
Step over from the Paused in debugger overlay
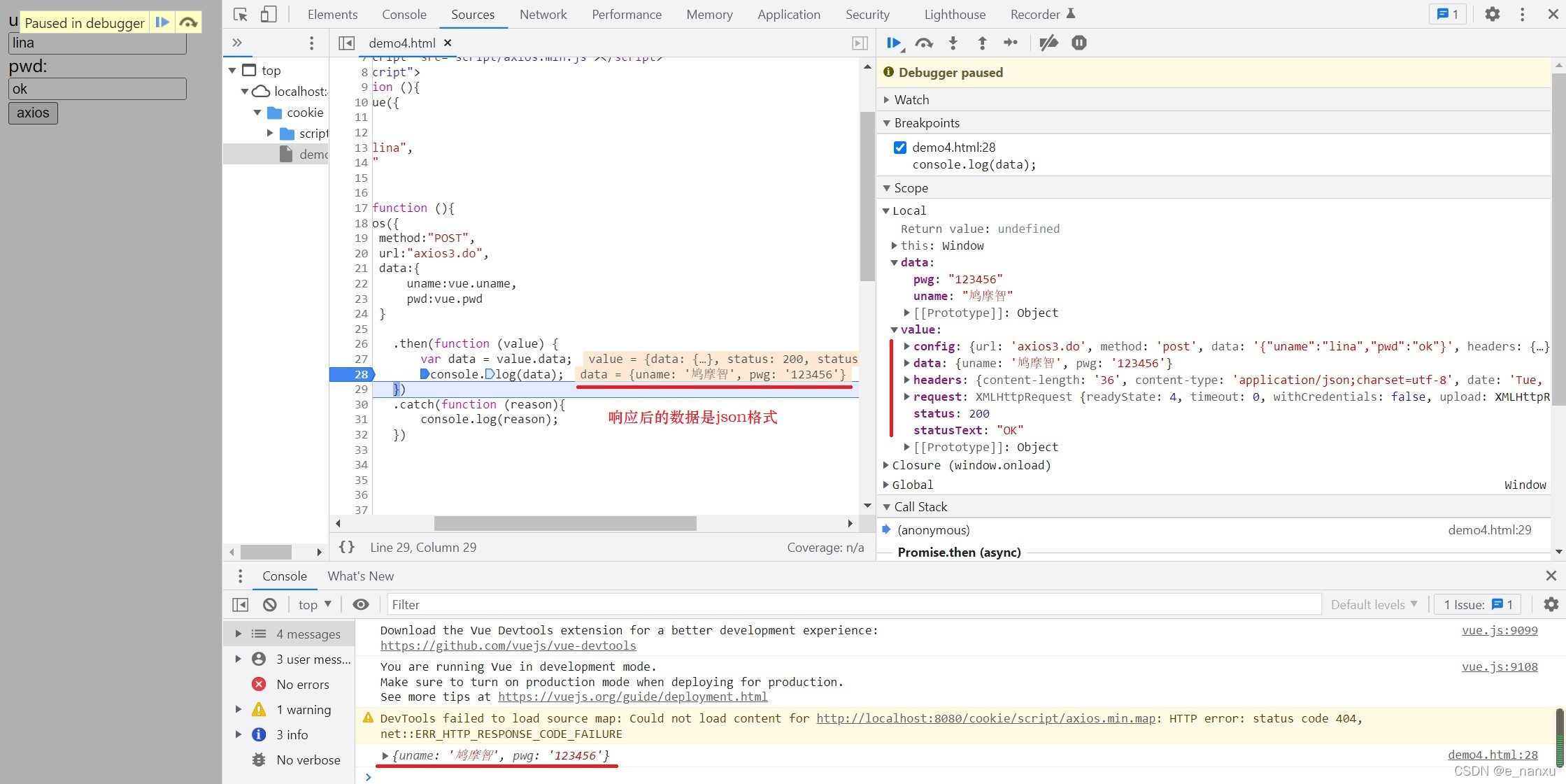pyautogui.click(x=188, y=22)
